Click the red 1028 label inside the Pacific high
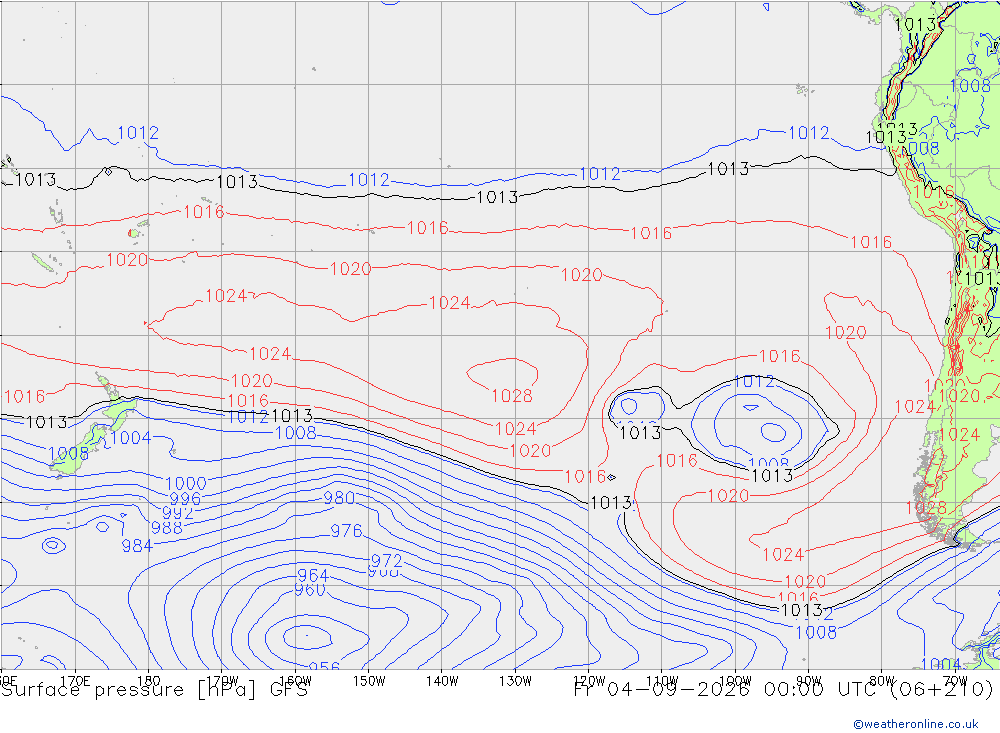This screenshot has height=733, width=1000. [511, 396]
